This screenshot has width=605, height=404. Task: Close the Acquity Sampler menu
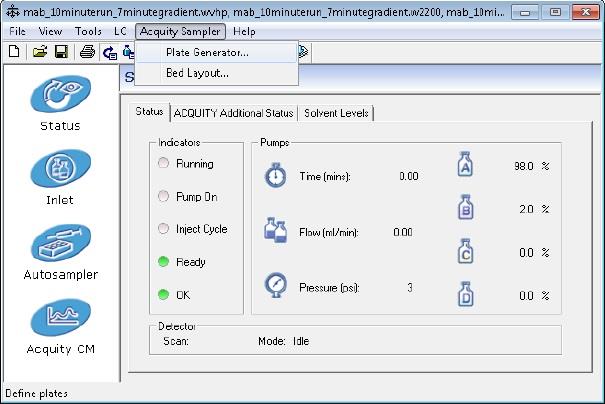(180, 31)
